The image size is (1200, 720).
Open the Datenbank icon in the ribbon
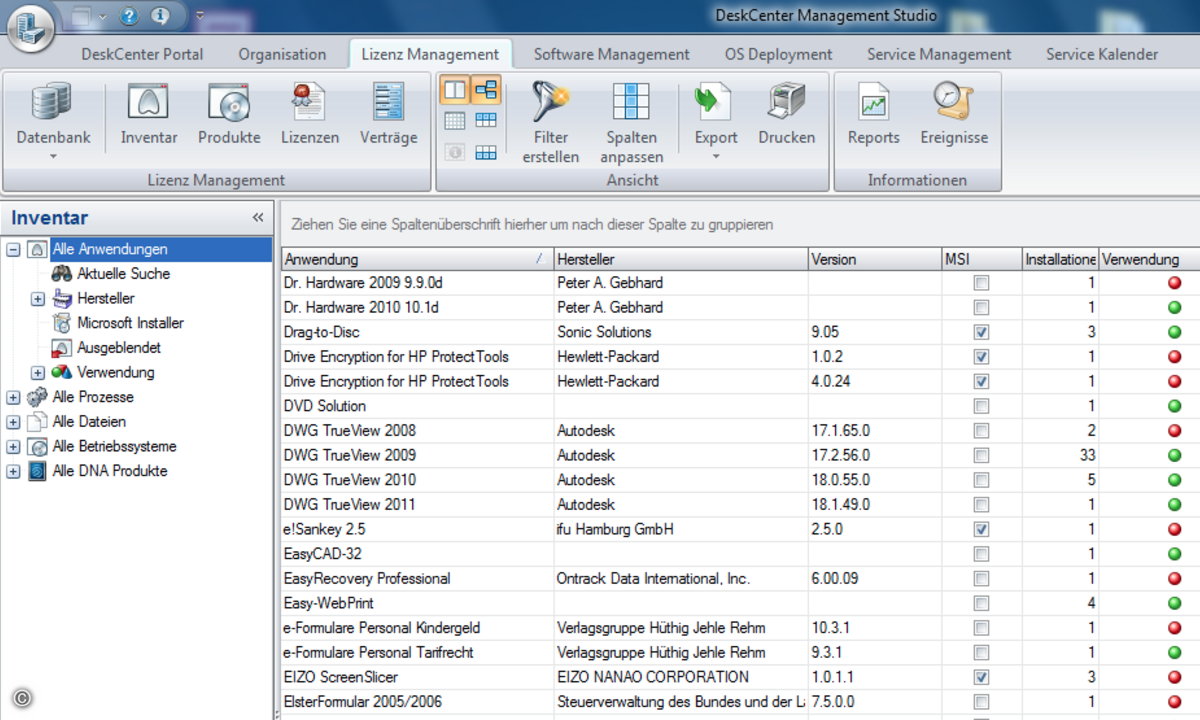52,103
